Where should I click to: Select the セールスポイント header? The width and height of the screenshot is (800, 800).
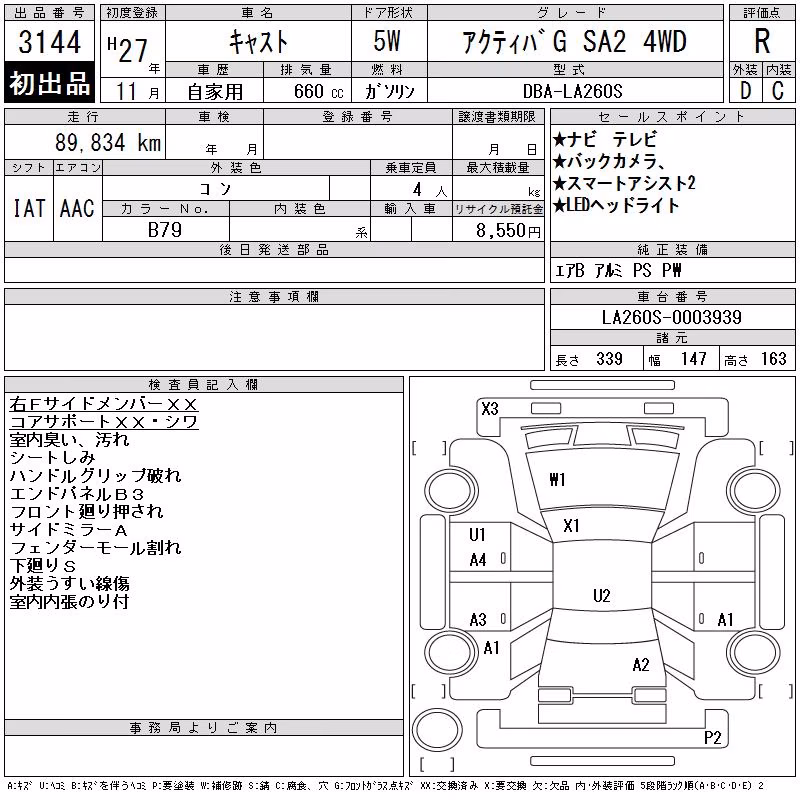click(x=672, y=117)
